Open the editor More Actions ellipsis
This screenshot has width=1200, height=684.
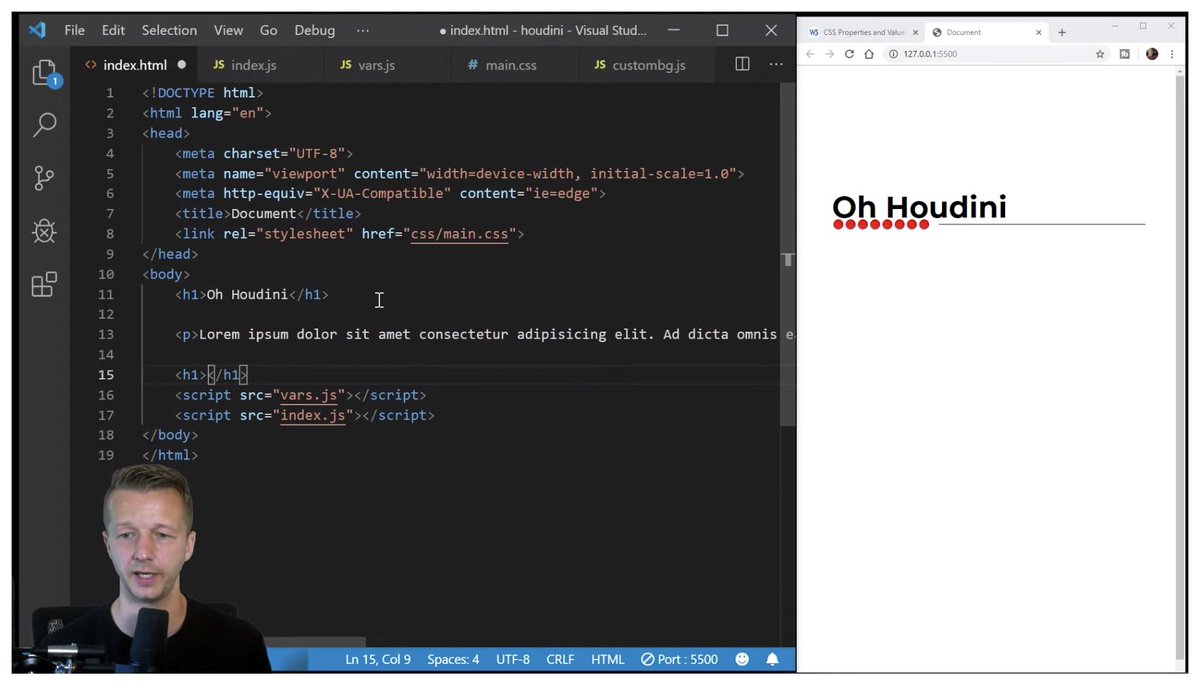(776, 64)
